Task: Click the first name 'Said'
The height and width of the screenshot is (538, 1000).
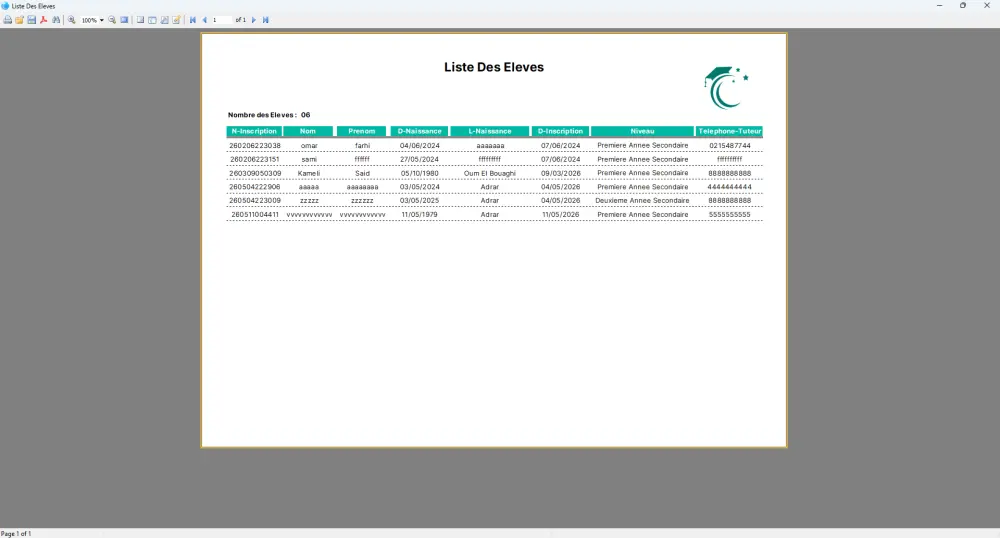Action: click(362, 173)
